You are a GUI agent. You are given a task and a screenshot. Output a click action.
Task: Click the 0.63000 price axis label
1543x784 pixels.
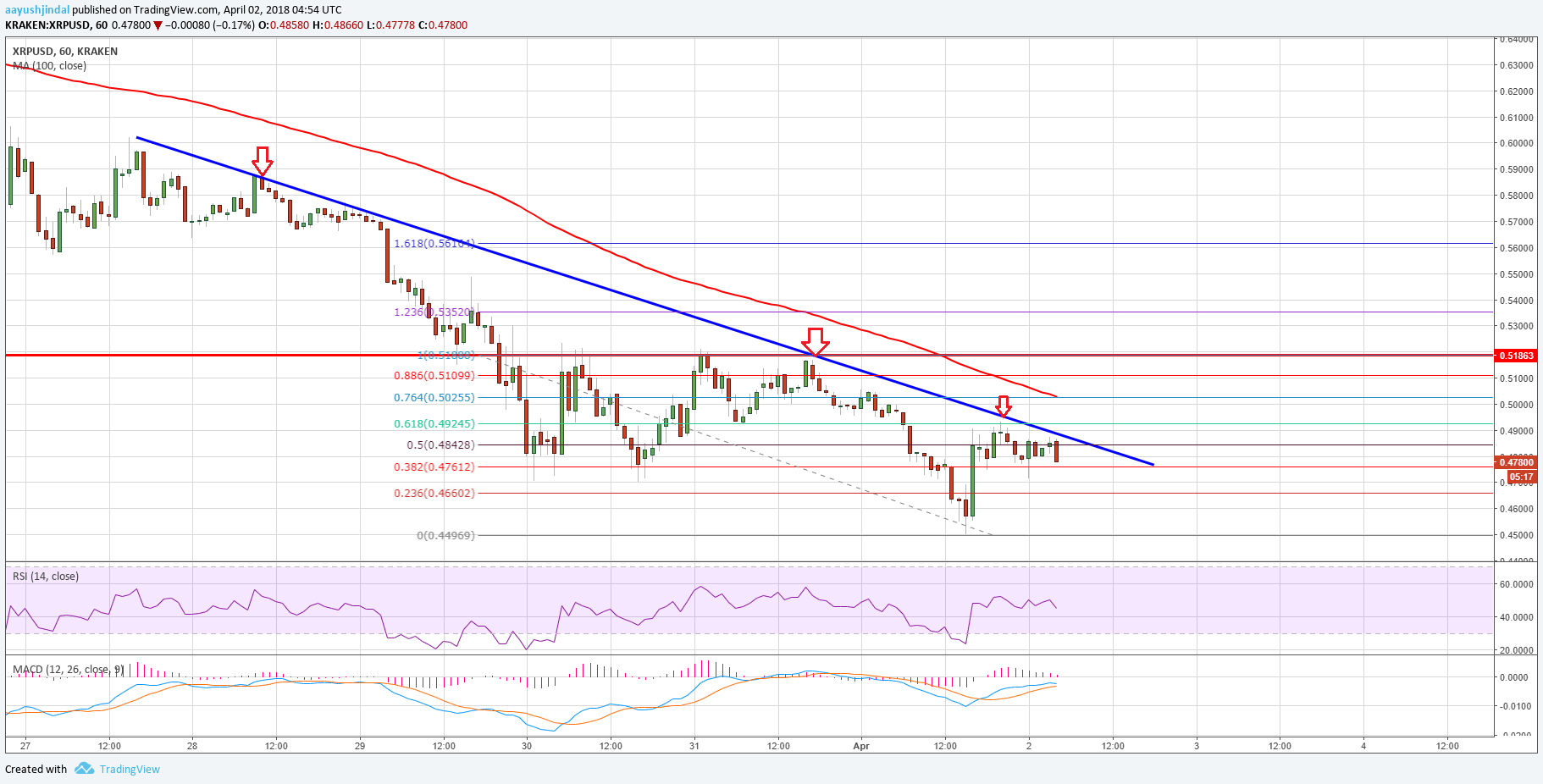(x=1517, y=65)
